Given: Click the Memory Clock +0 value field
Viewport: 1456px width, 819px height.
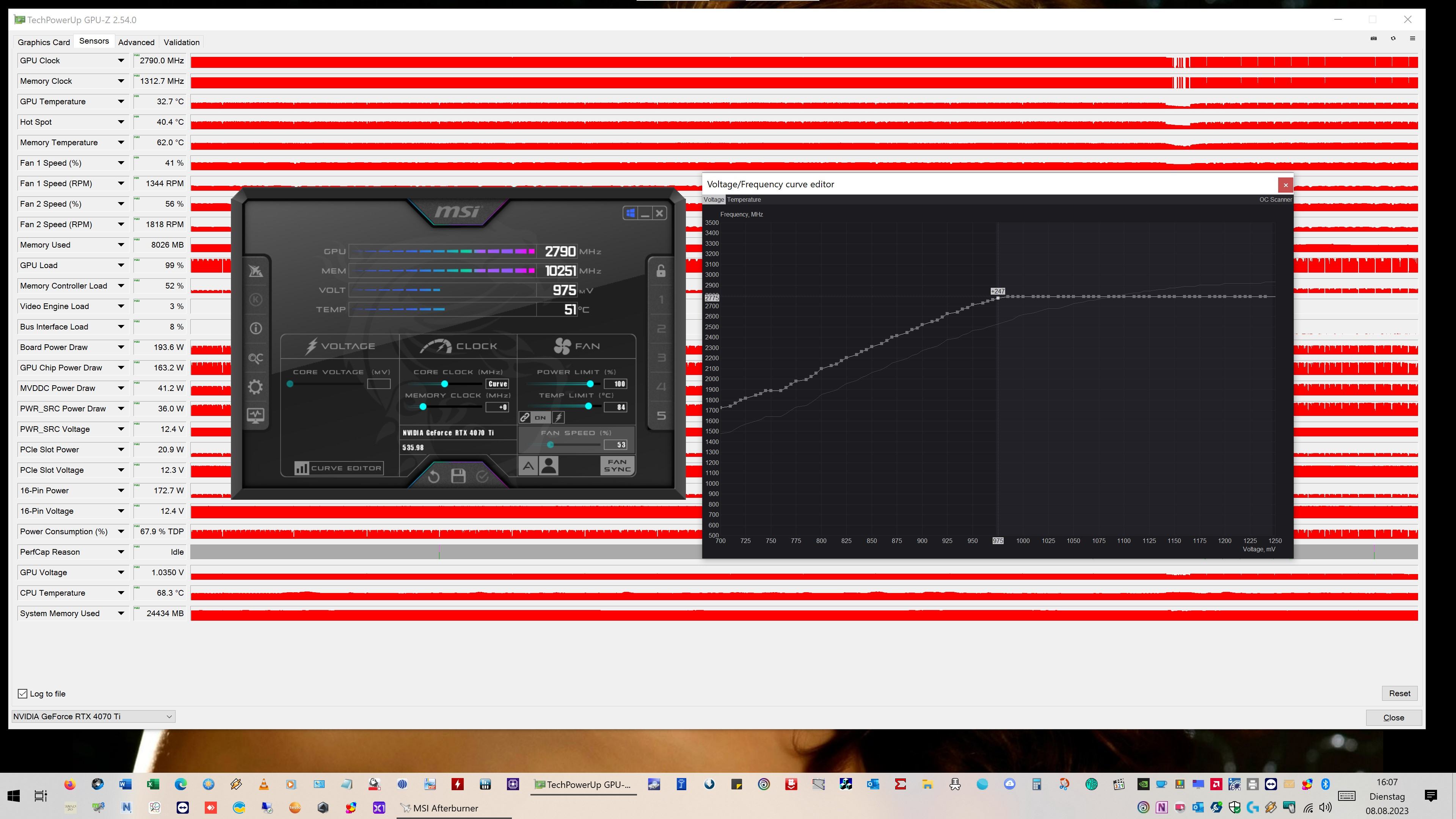Looking at the screenshot, I should click(497, 407).
